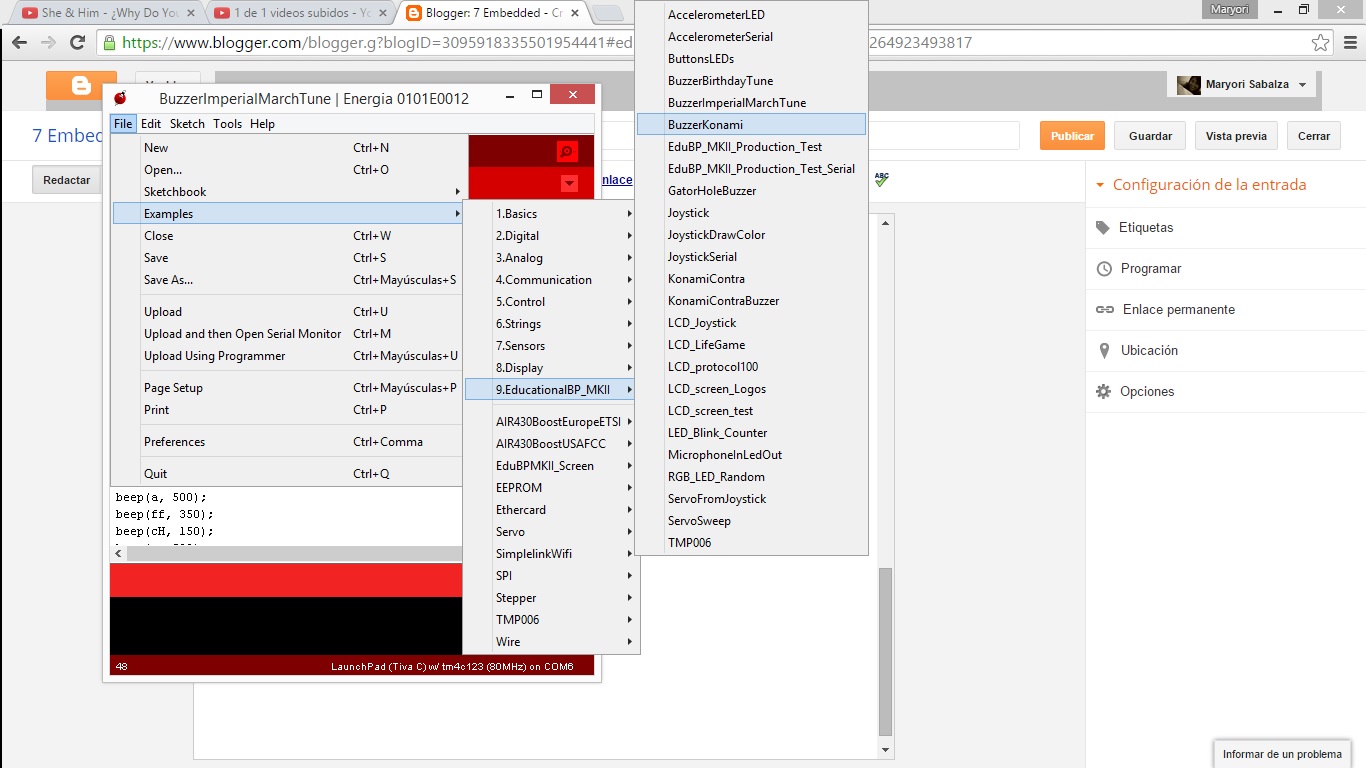
Task: Expand the 8.Display examples submenu
Action: click(x=551, y=368)
